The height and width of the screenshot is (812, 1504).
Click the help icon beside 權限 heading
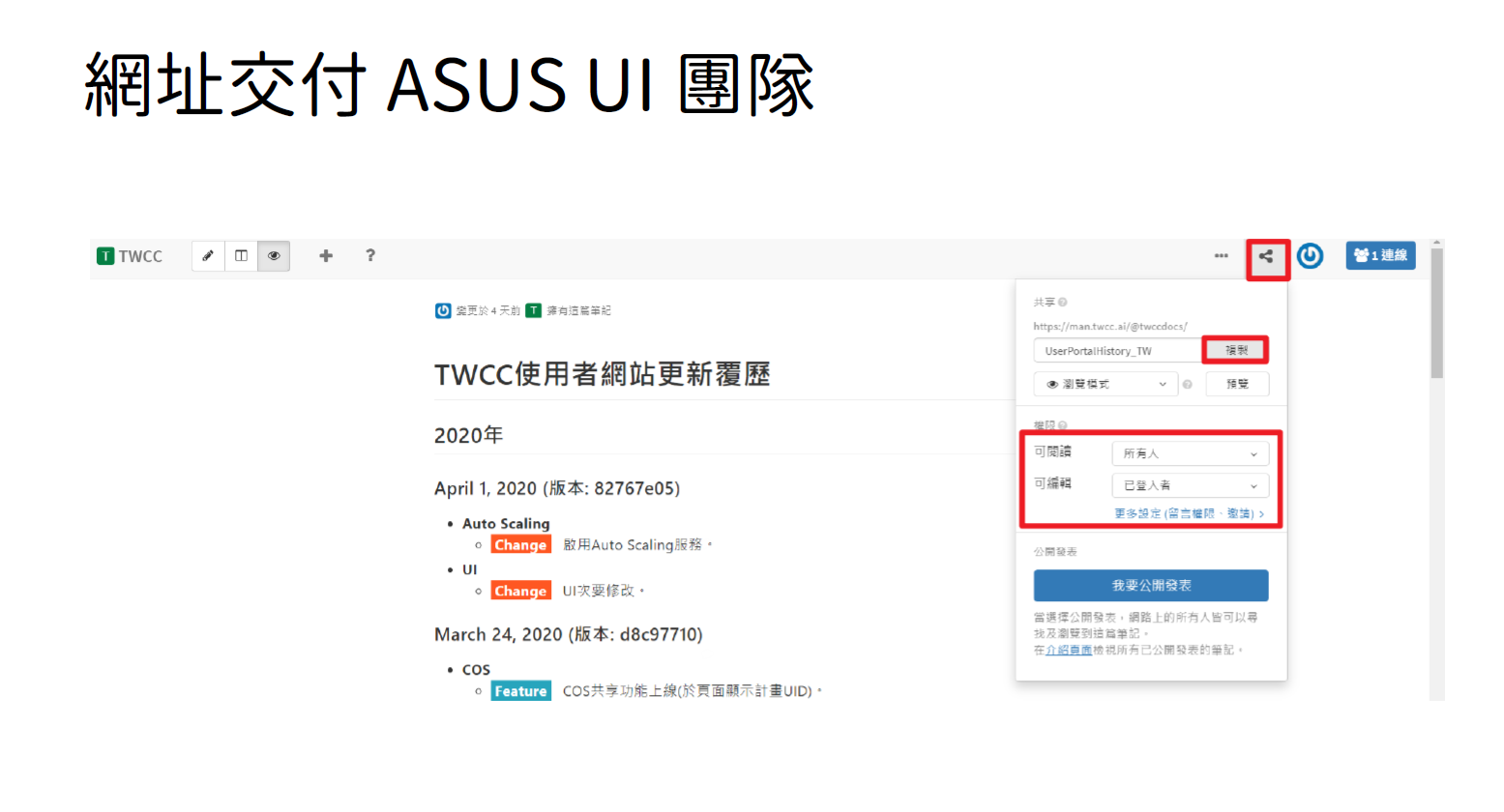pyautogui.click(x=1063, y=425)
